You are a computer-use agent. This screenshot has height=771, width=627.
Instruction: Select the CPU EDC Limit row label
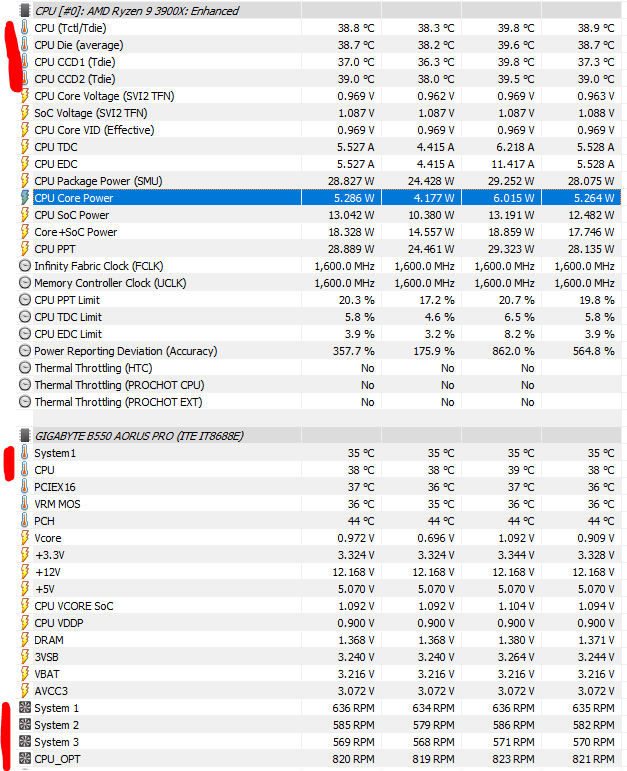pos(68,334)
